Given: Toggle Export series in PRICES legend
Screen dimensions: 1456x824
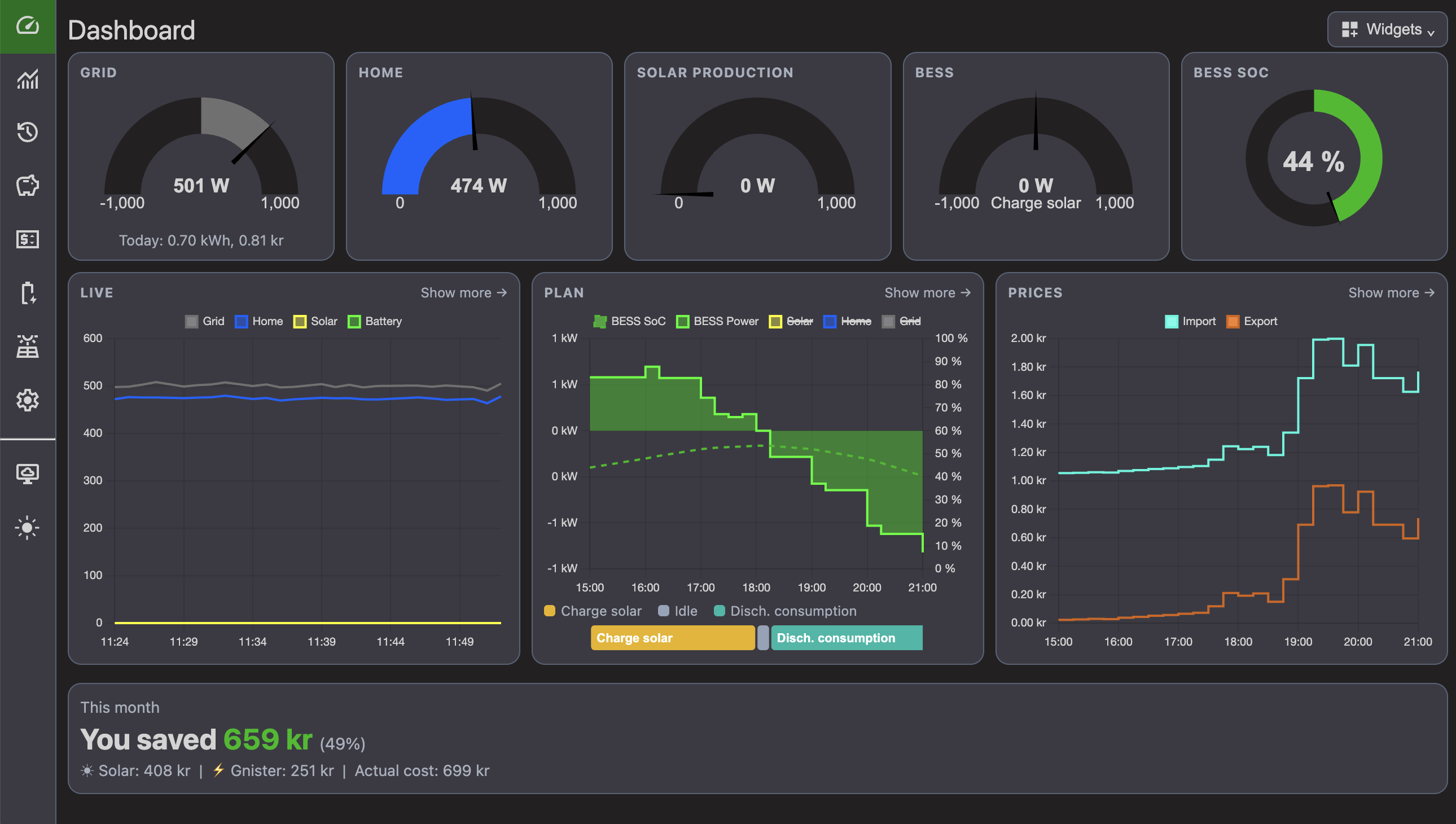Looking at the screenshot, I should (x=1252, y=322).
